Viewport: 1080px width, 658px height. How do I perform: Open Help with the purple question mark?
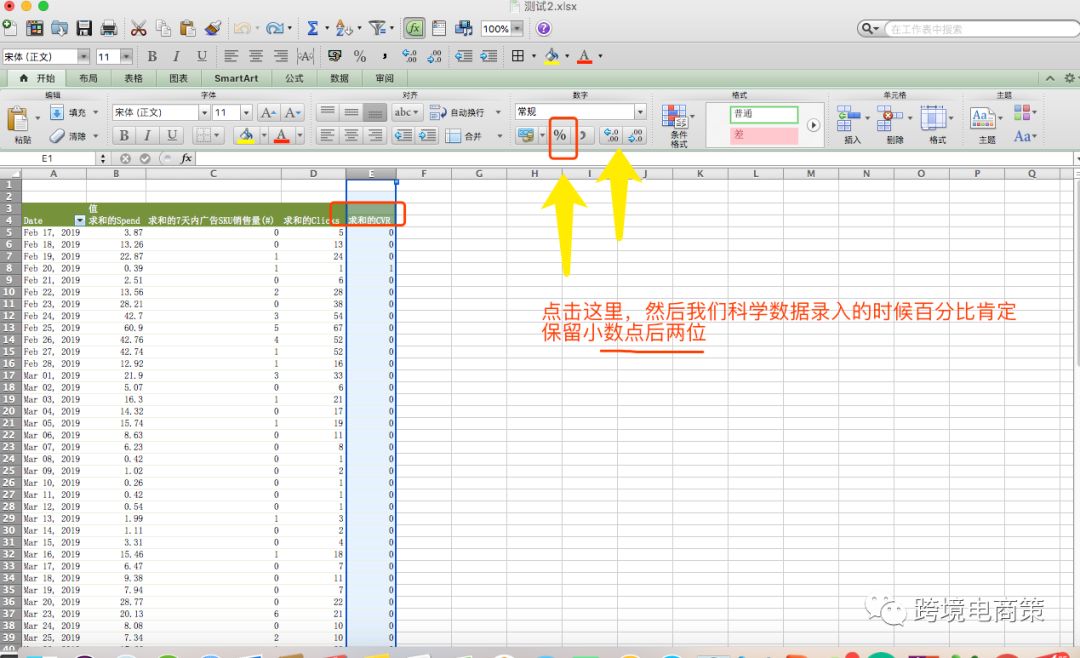tap(543, 28)
